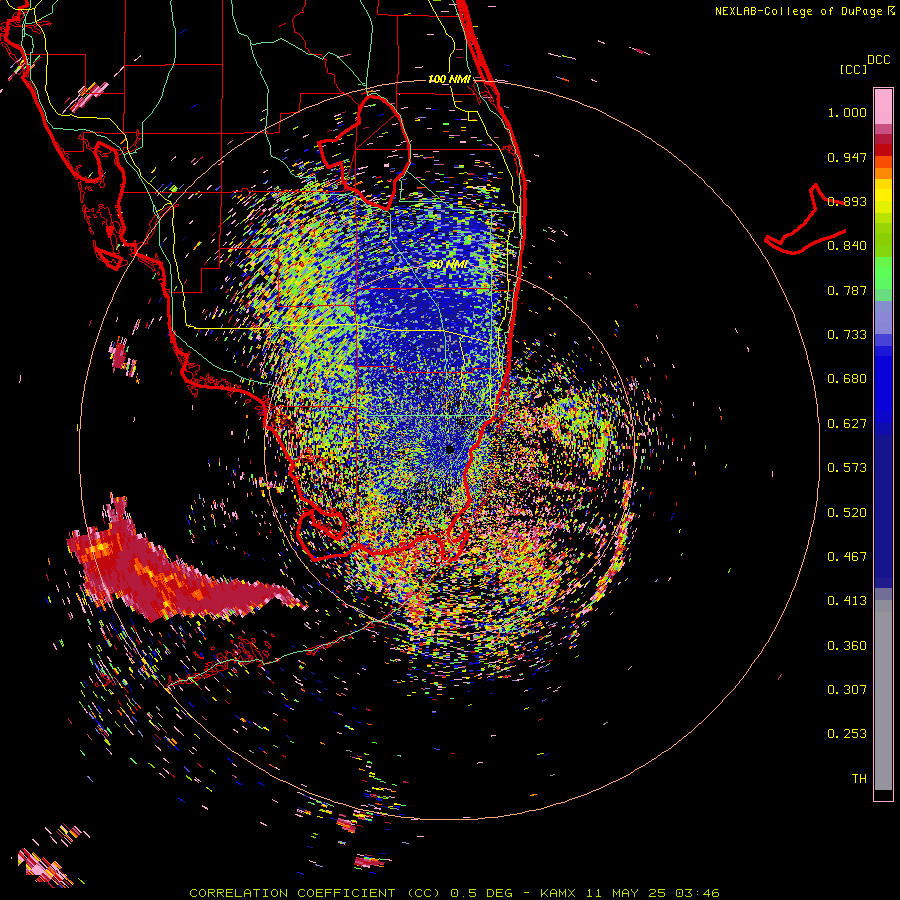The height and width of the screenshot is (900, 900).
Task: Select the 0.467 scale value
Action: (847, 557)
